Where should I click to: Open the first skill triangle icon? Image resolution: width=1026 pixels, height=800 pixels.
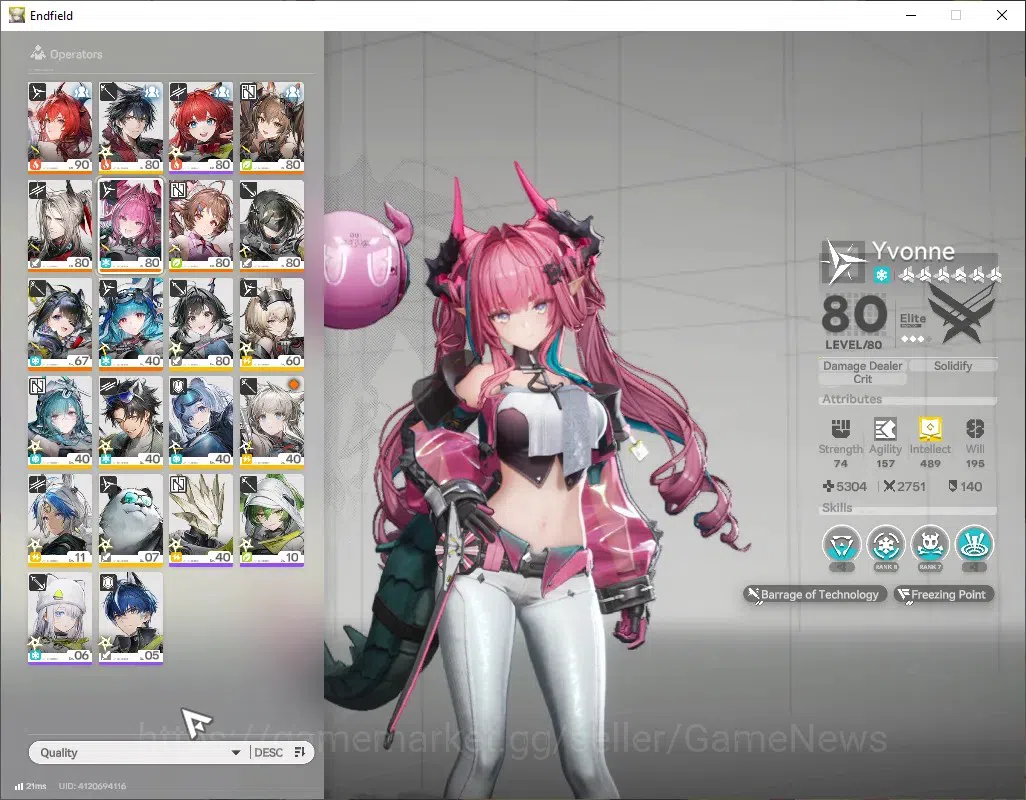click(x=841, y=544)
